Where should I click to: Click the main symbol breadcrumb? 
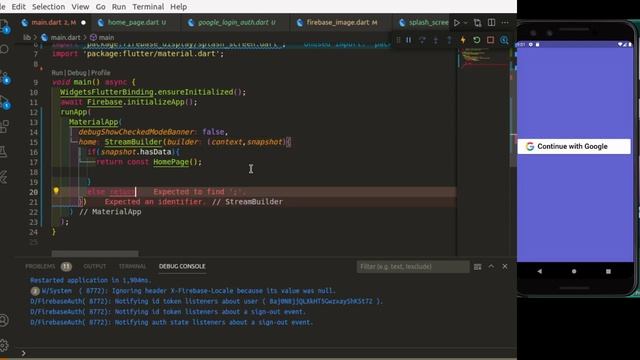coord(102,37)
